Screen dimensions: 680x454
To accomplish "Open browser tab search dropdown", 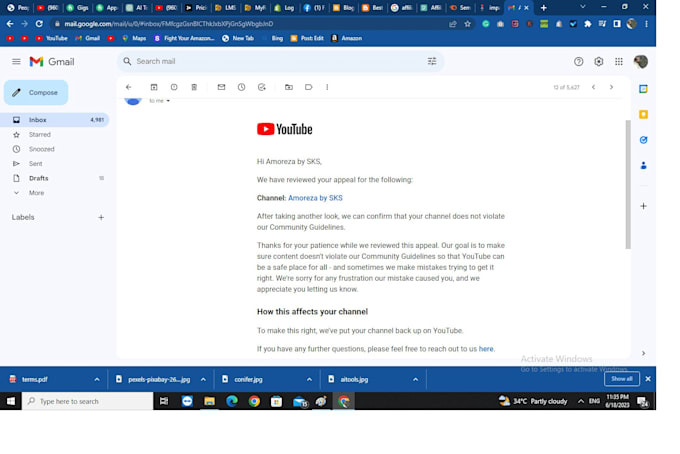I will pyautogui.click(x=582, y=7).
